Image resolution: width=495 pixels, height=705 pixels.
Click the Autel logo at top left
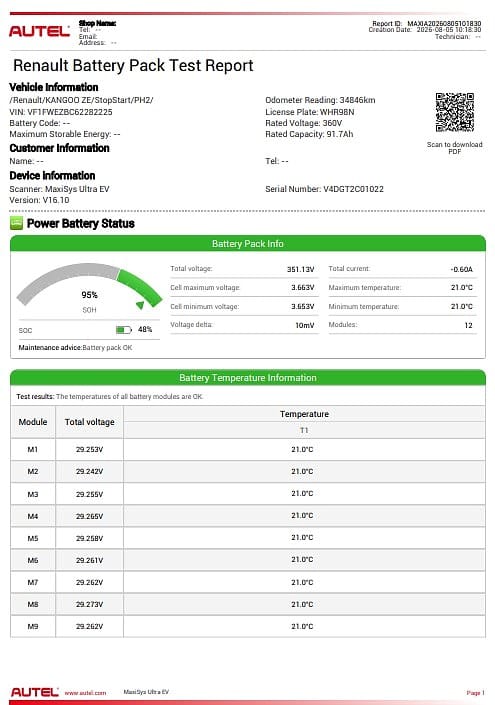(x=40, y=31)
